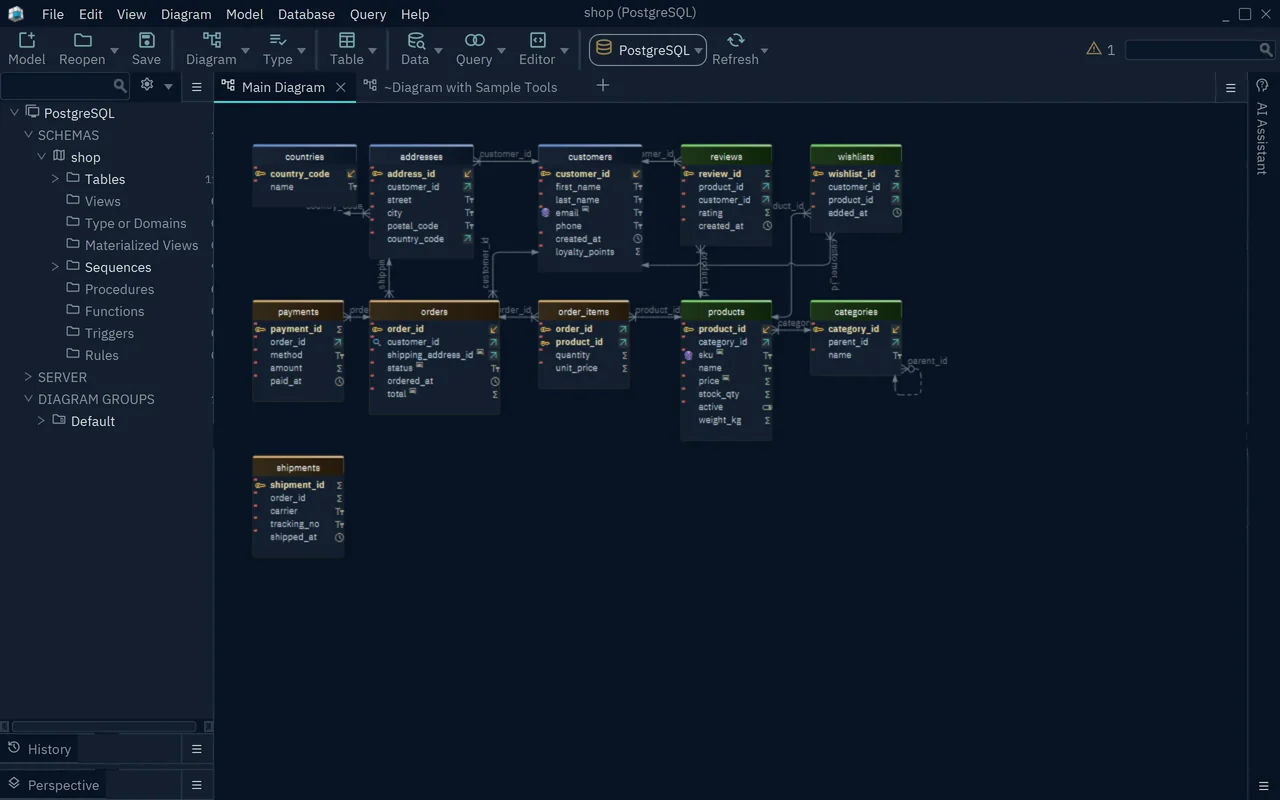Expand the Sequences tree node
Screen dimensions: 1280x800
click(x=55, y=267)
